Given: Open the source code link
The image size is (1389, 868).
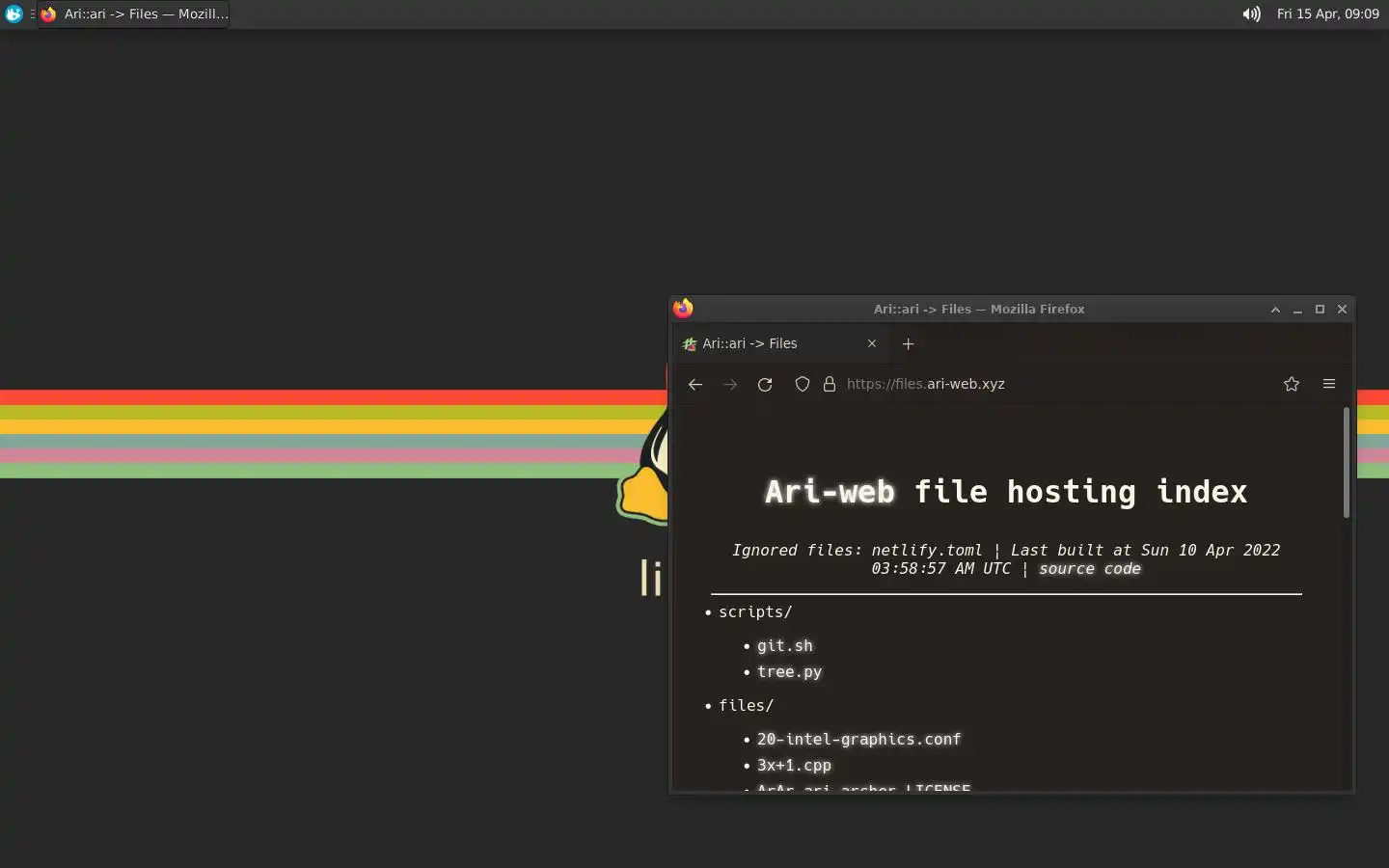Looking at the screenshot, I should tap(1090, 569).
